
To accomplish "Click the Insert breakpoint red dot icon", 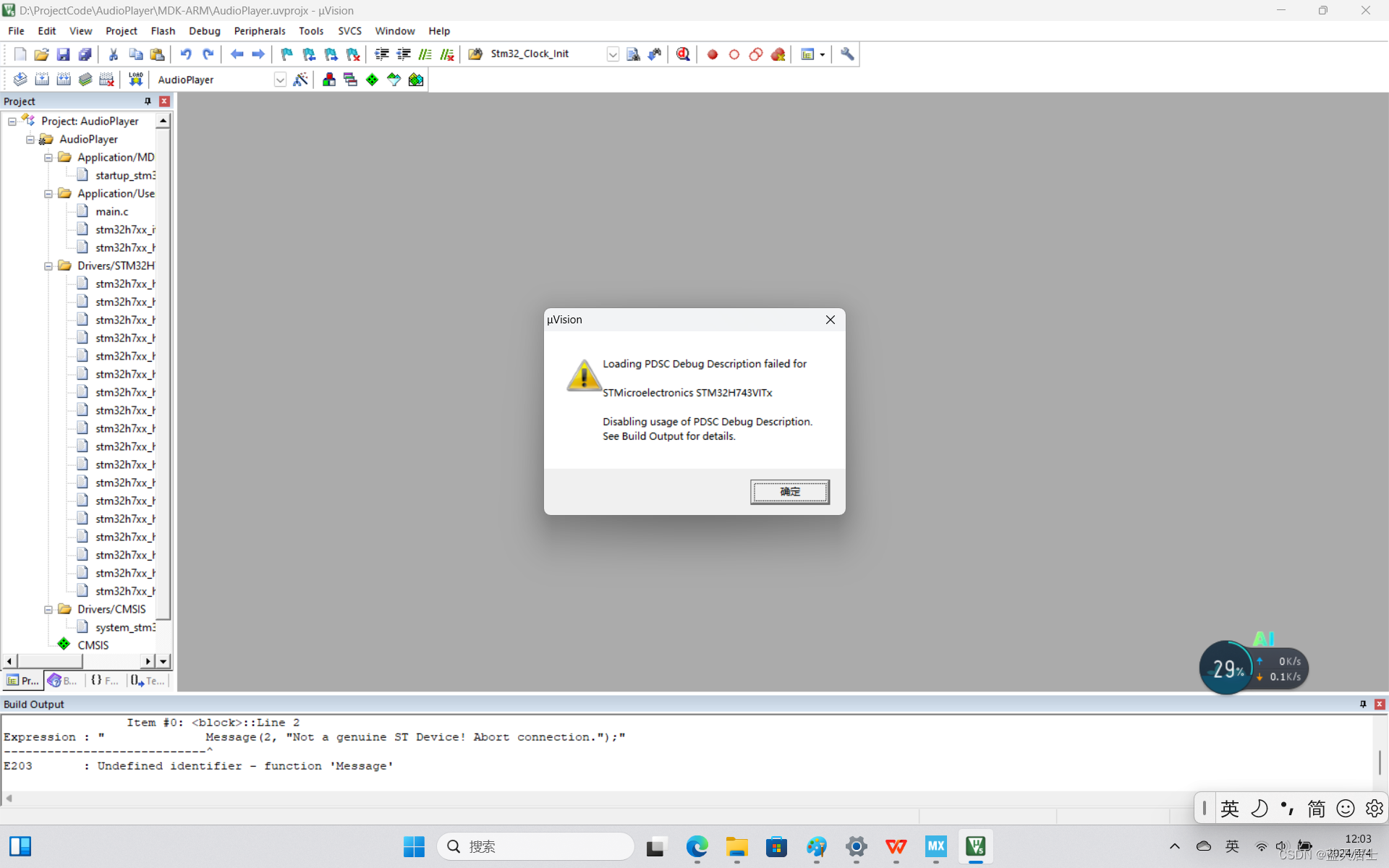I will click(713, 54).
